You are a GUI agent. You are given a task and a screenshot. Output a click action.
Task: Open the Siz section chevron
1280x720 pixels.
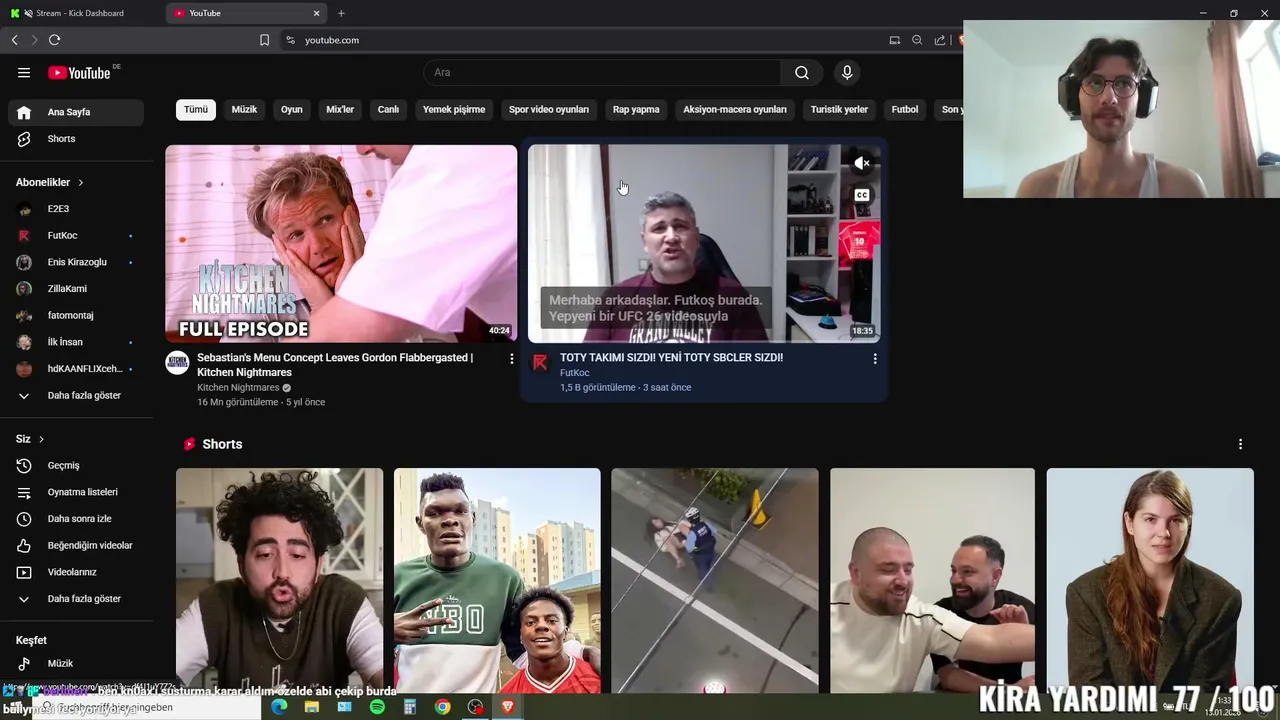[x=41, y=439]
